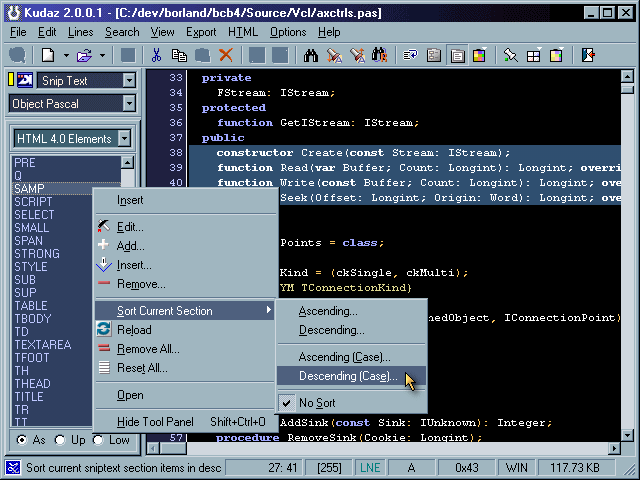The image size is (640, 480).
Task: Expand the Sort Current Section submenu
Action: click(184, 311)
